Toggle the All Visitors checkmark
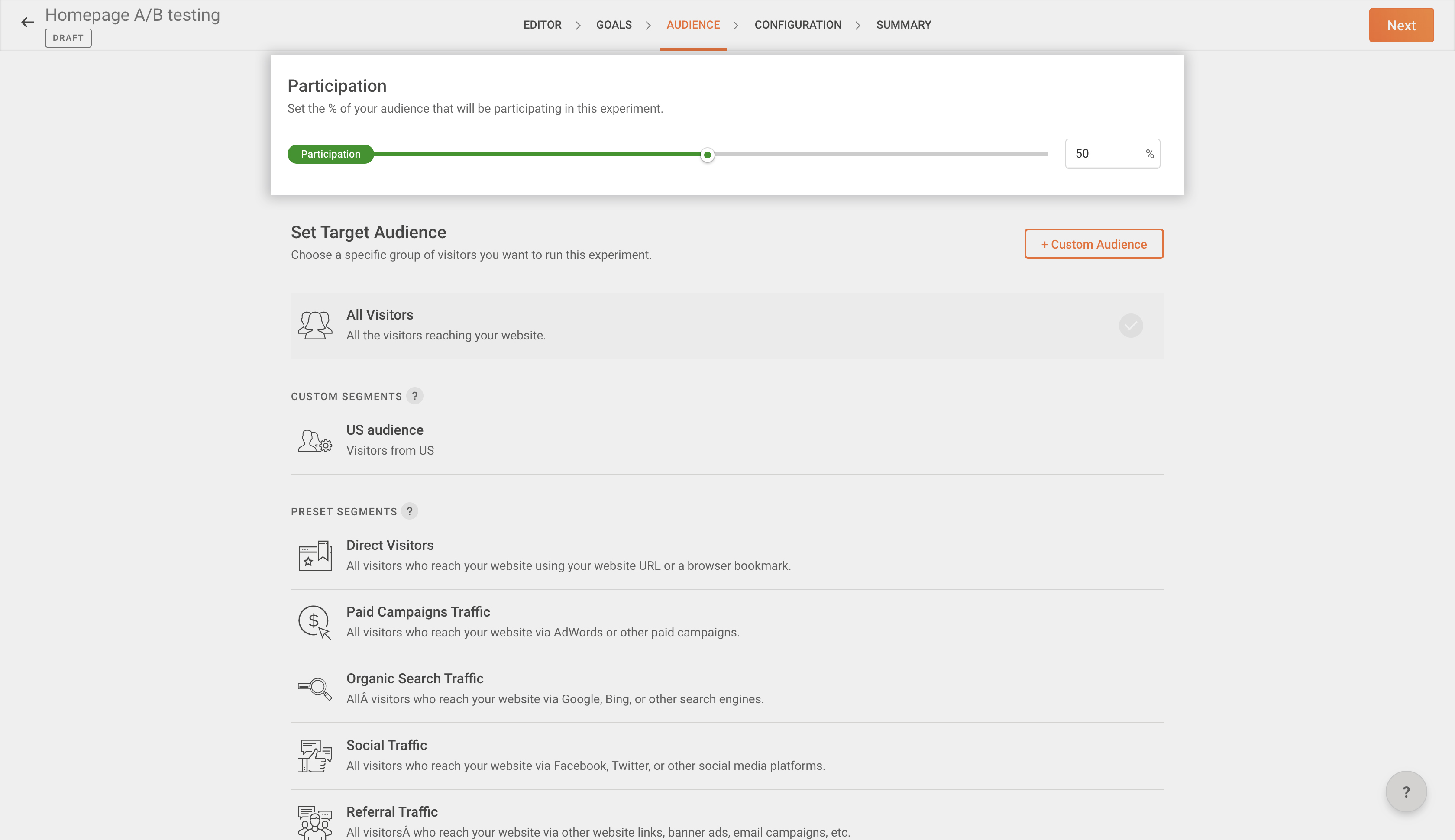The height and width of the screenshot is (840, 1455). pyautogui.click(x=1130, y=325)
